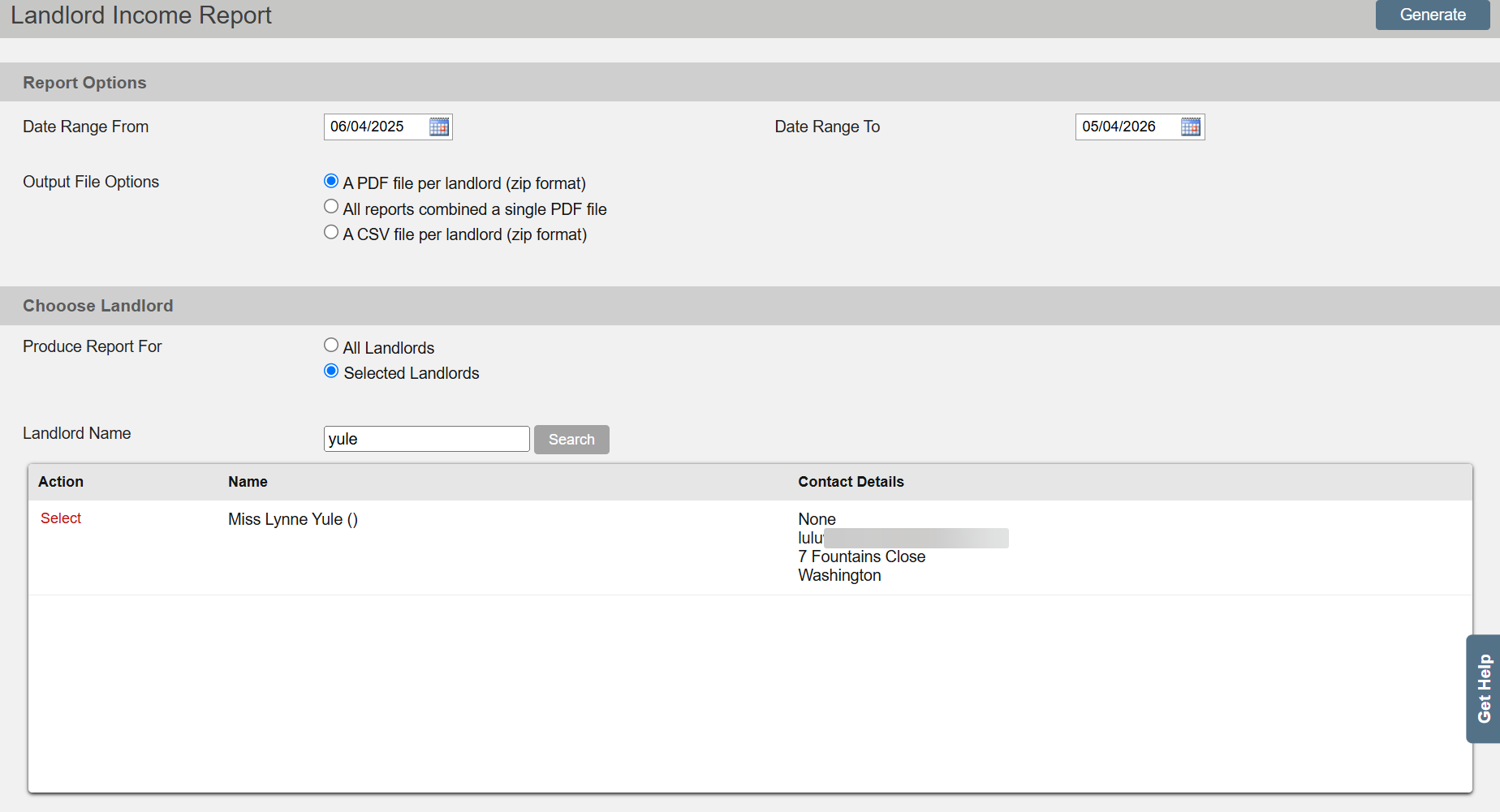The width and height of the screenshot is (1500, 812).
Task: Open the Get Help side tab
Action: 1484,689
